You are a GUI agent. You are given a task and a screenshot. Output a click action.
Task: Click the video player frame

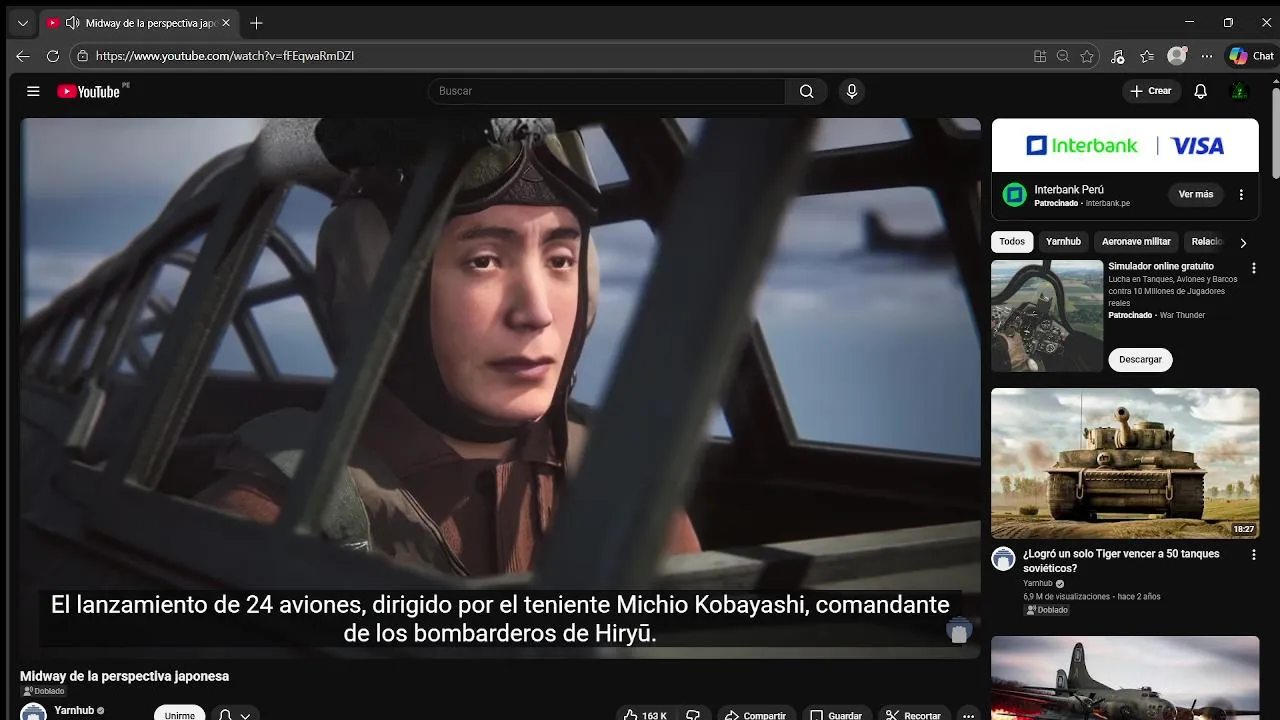[500, 388]
